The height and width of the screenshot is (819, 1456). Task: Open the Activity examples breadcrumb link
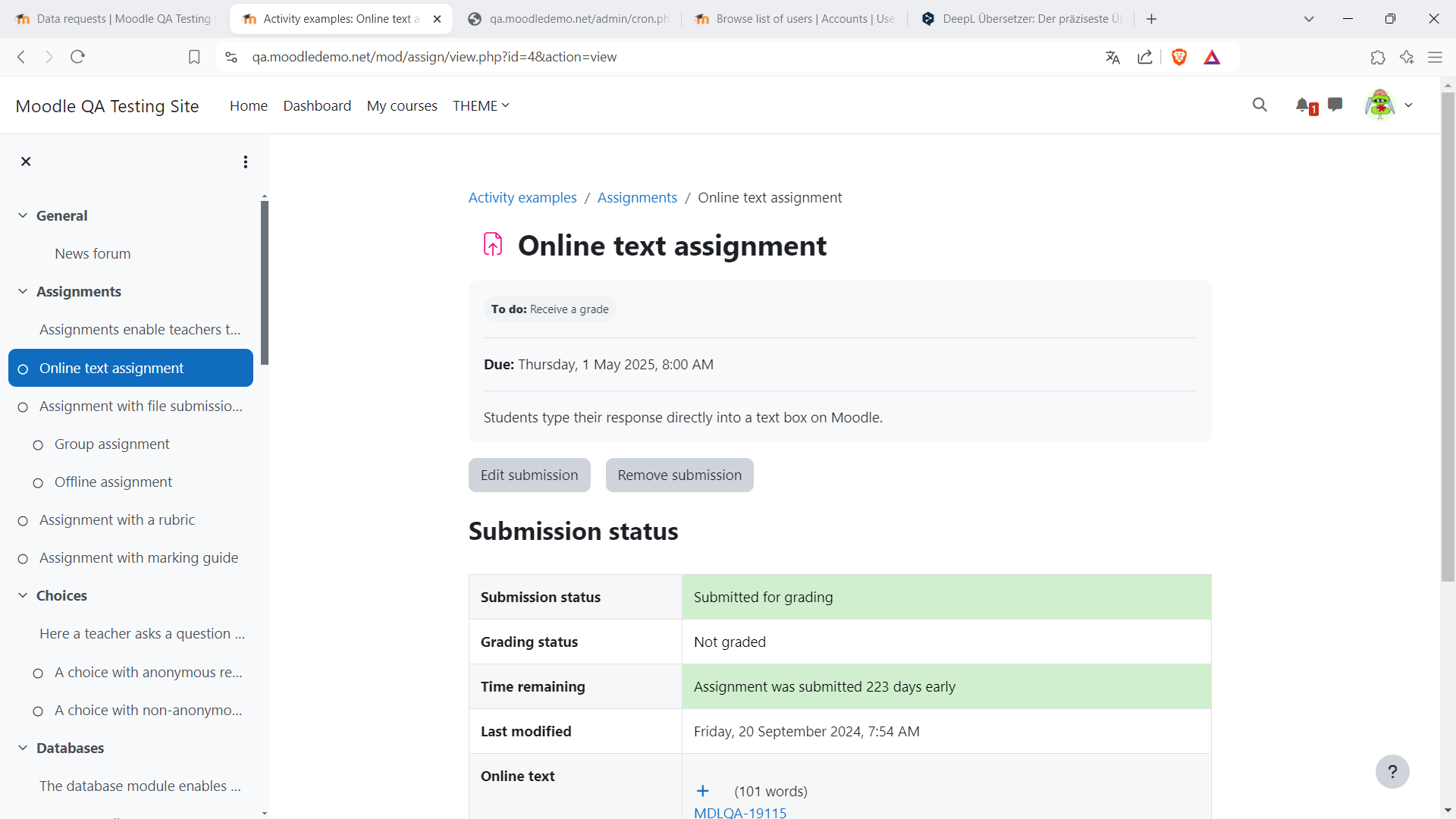point(522,197)
